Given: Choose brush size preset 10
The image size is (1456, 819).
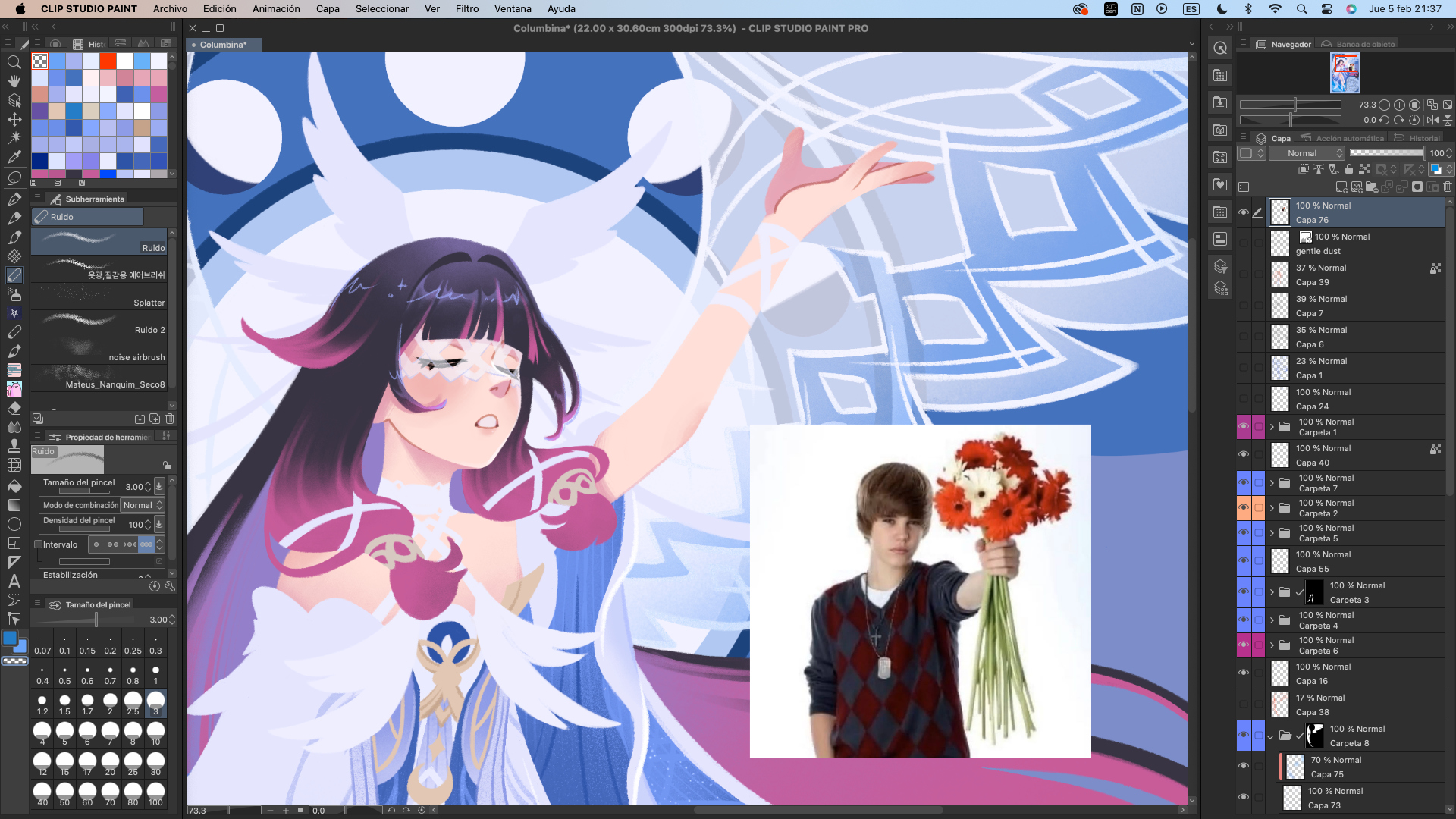Looking at the screenshot, I should point(155,733).
